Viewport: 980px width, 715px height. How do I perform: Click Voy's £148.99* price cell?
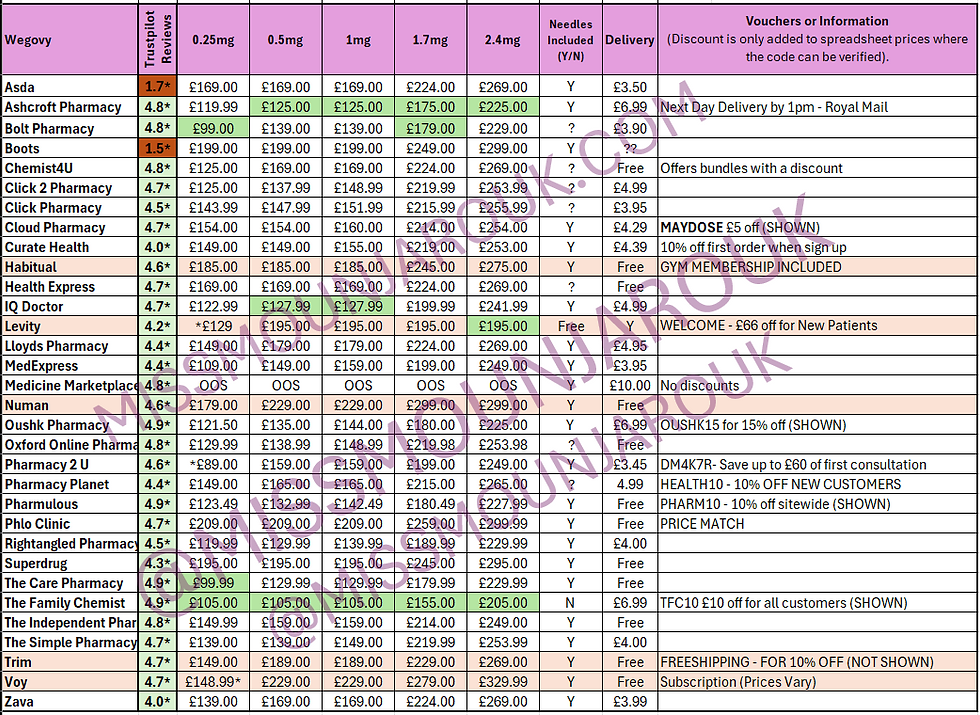213,682
